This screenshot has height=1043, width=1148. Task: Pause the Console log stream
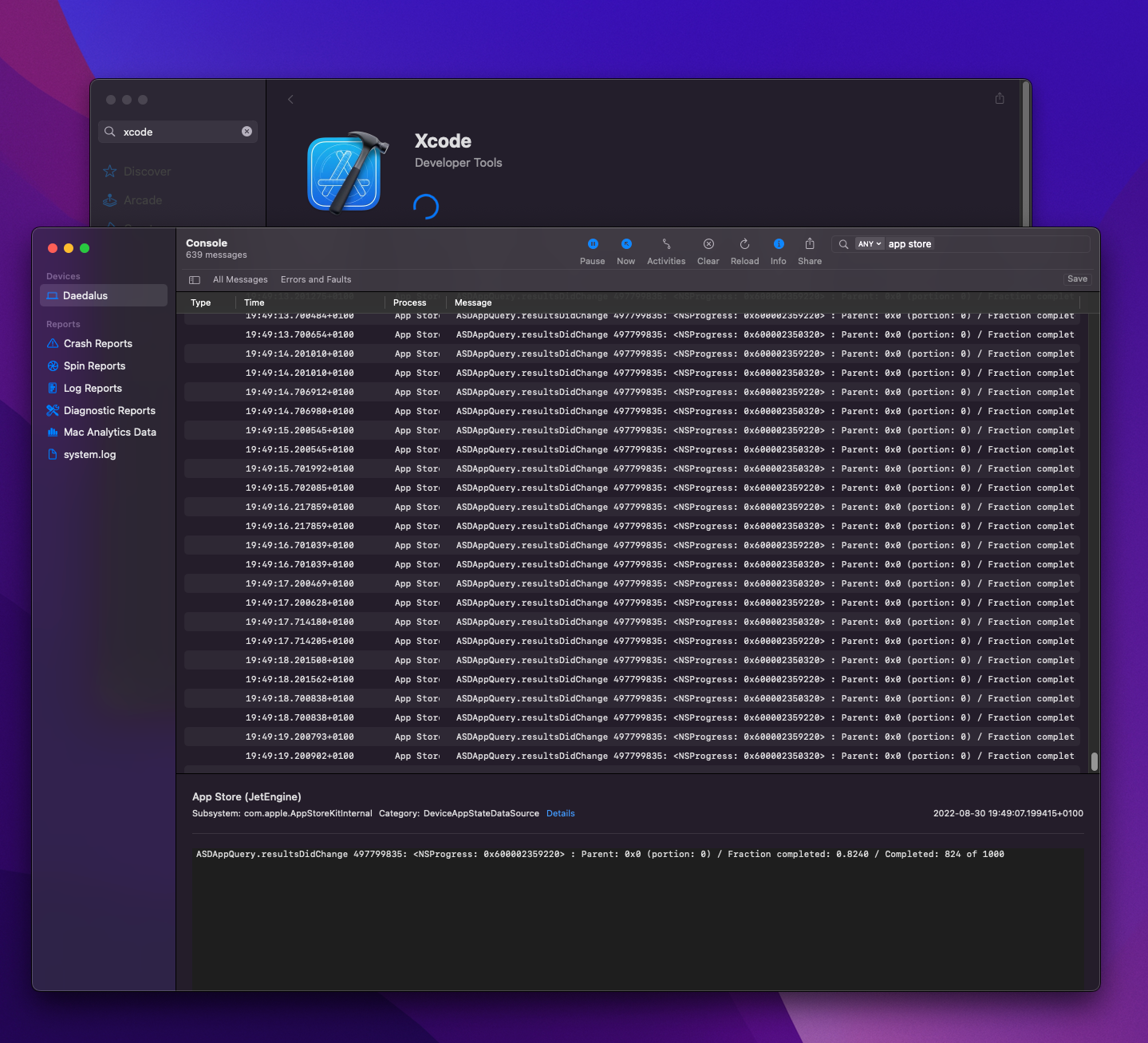click(593, 244)
